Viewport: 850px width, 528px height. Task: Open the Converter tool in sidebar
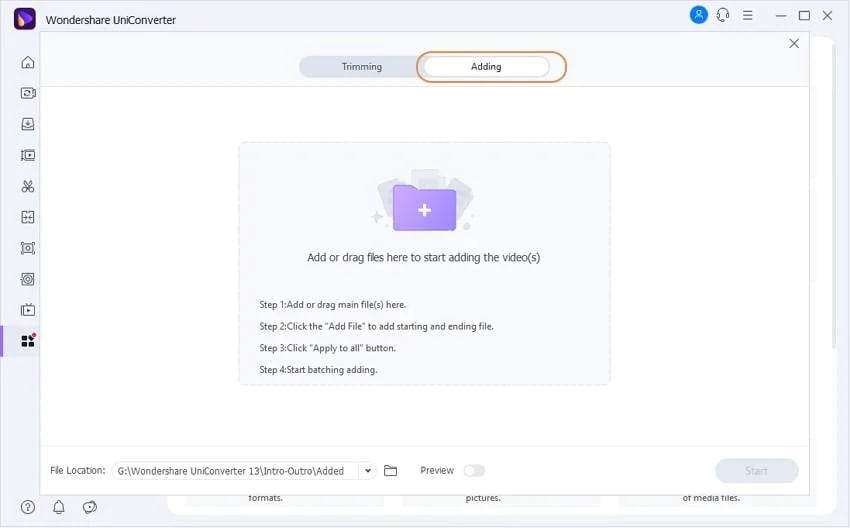[28, 93]
